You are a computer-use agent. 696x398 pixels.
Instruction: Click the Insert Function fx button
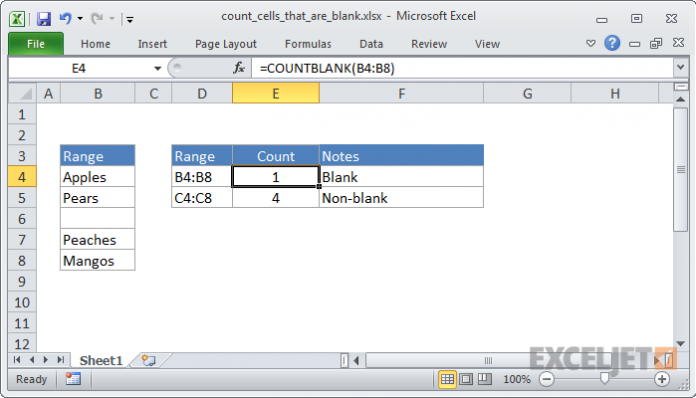(x=239, y=68)
